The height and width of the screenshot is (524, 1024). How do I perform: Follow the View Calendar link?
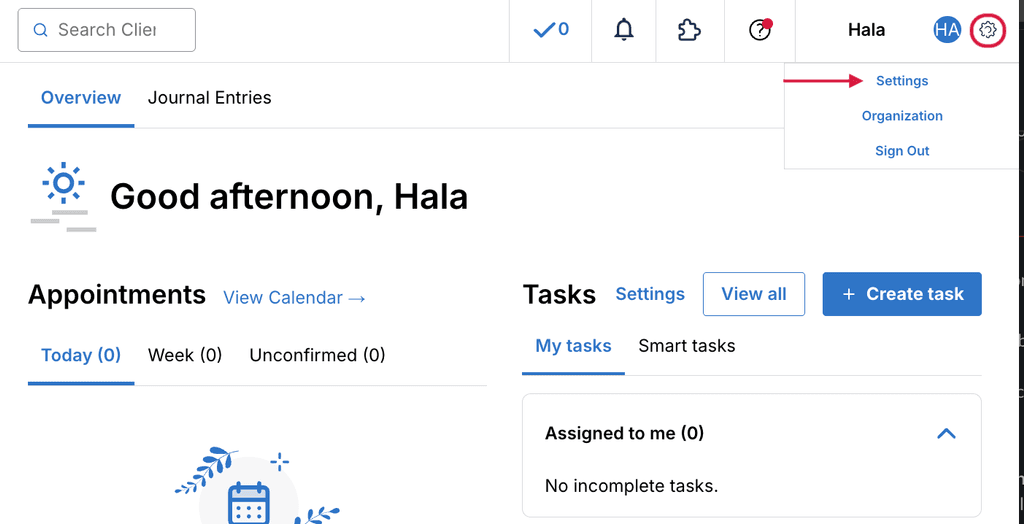click(x=295, y=298)
